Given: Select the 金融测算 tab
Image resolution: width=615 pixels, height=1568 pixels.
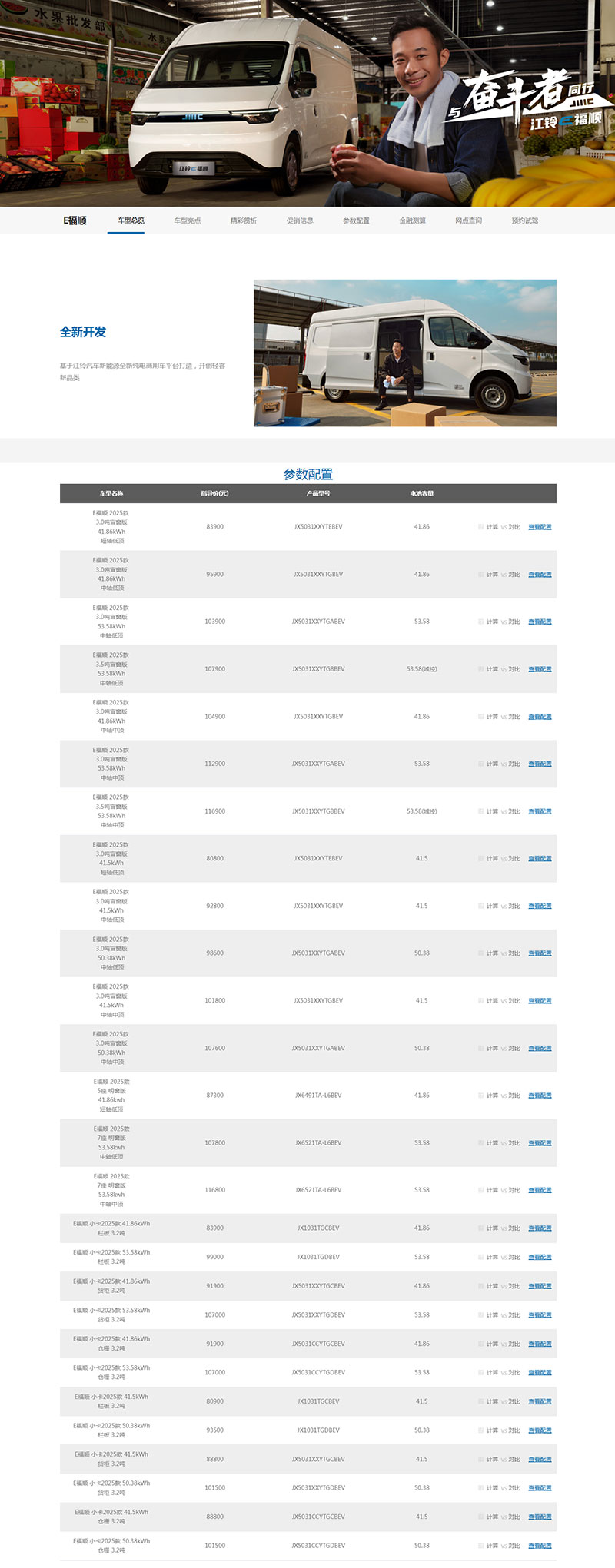Looking at the screenshot, I should (412, 220).
